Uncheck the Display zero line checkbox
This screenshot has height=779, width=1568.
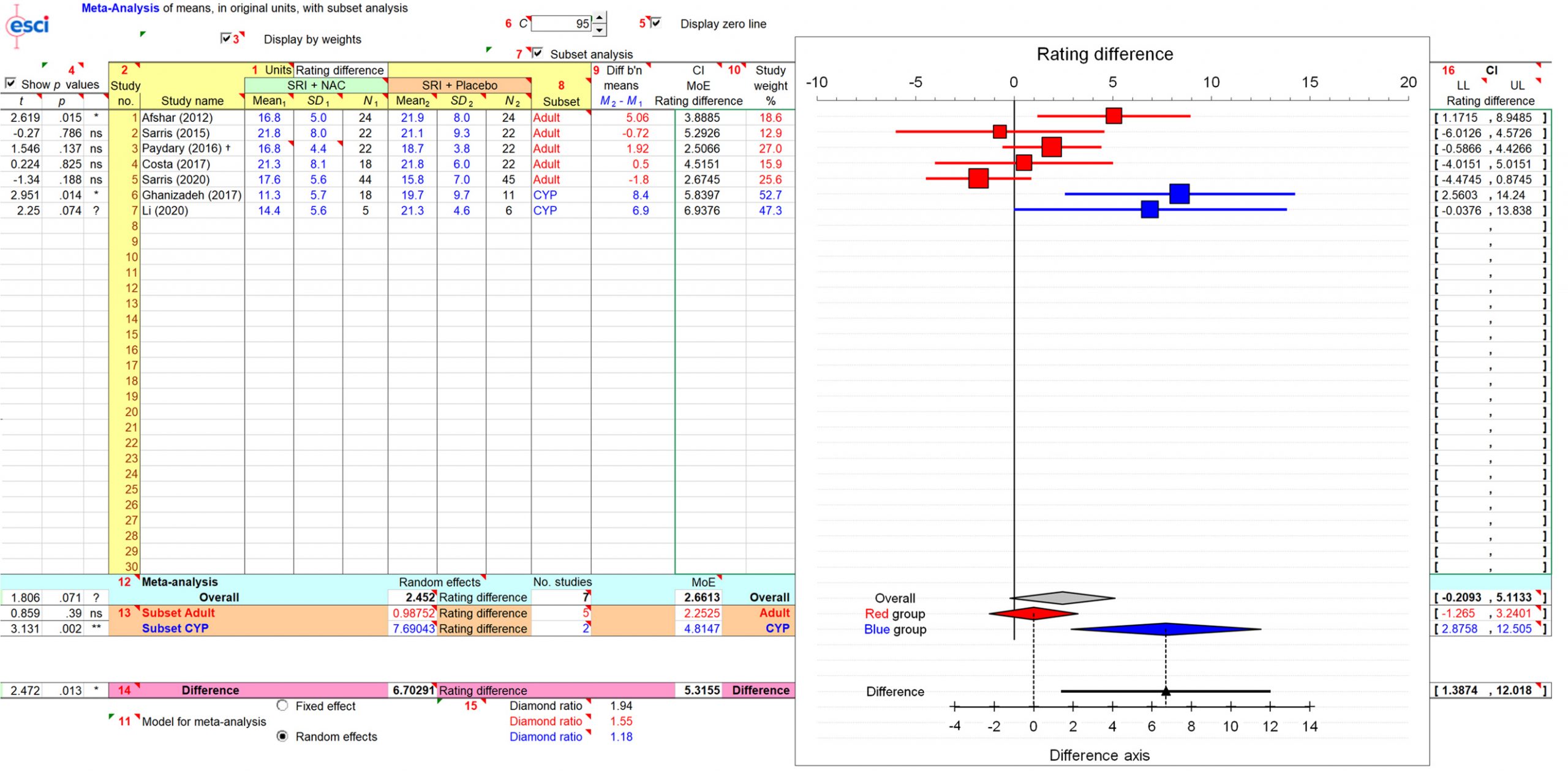656,23
